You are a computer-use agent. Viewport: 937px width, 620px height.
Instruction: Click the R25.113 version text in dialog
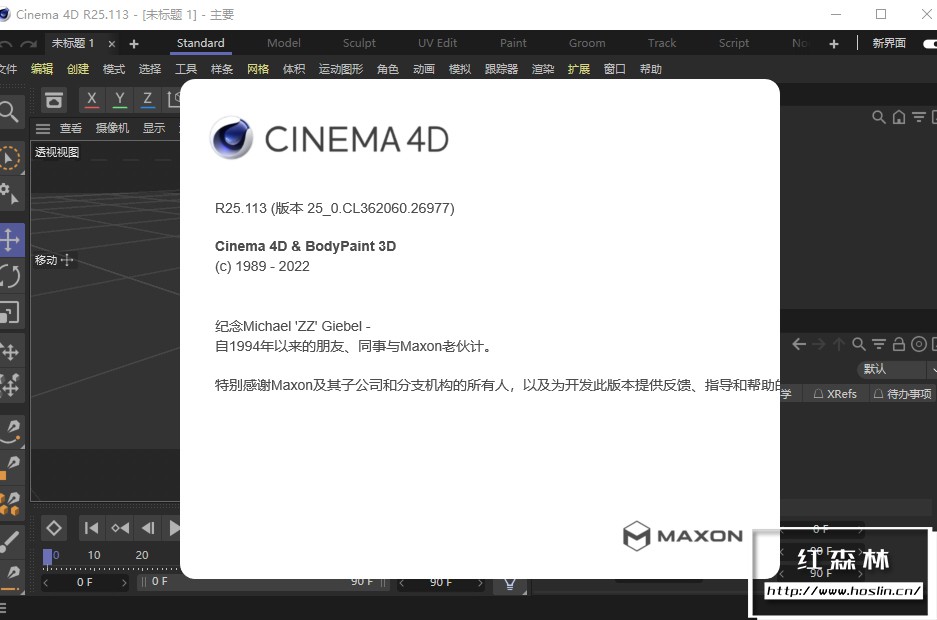[x=335, y=208]
